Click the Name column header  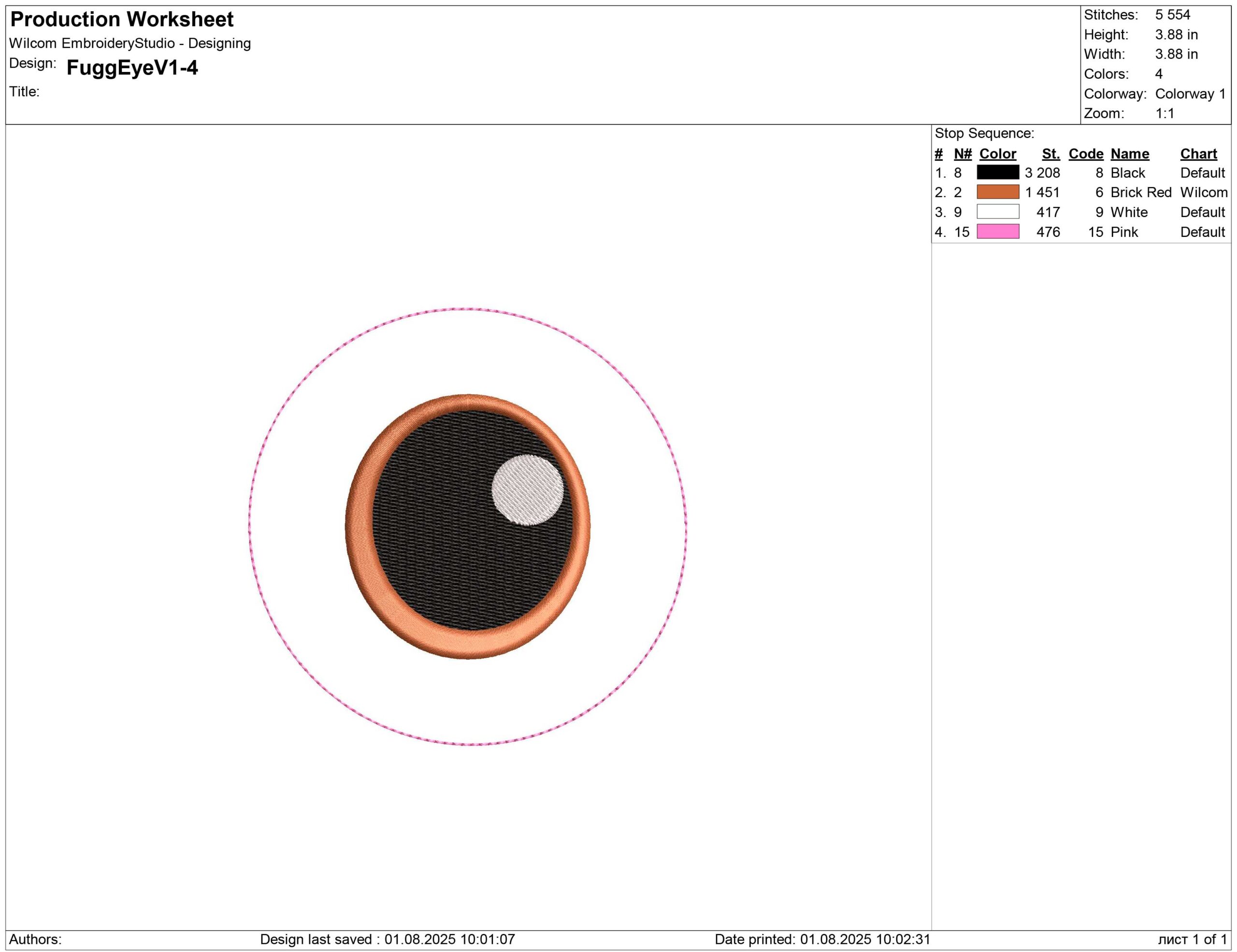pyautogui.click(x=1129, y=154)
